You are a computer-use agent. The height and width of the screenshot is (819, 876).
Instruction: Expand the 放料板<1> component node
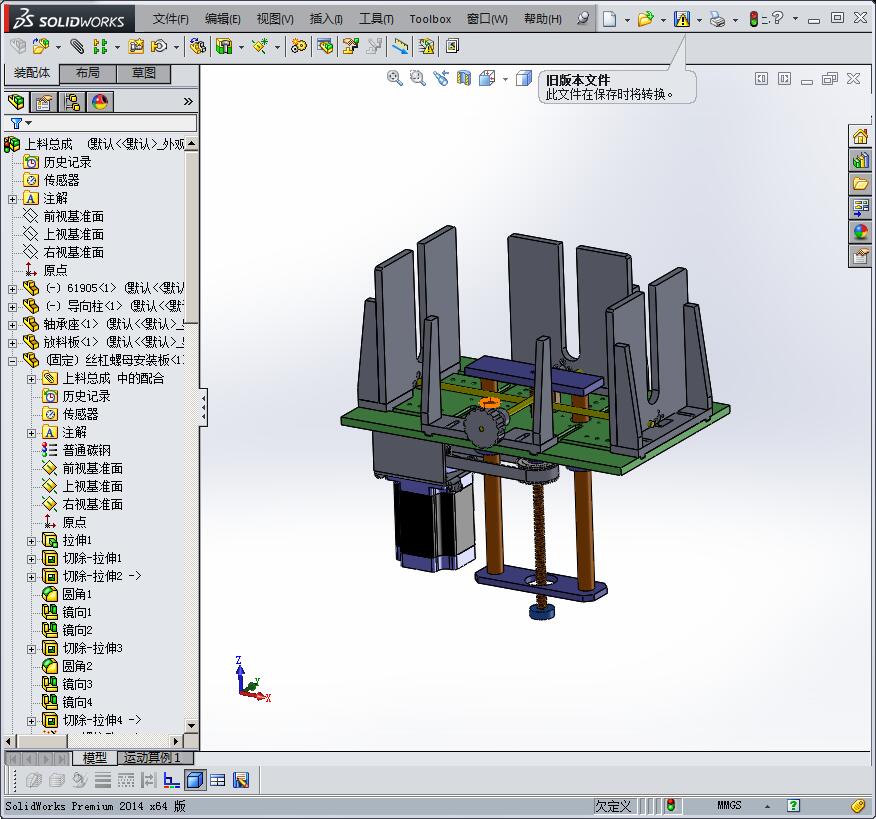[12, 342]
